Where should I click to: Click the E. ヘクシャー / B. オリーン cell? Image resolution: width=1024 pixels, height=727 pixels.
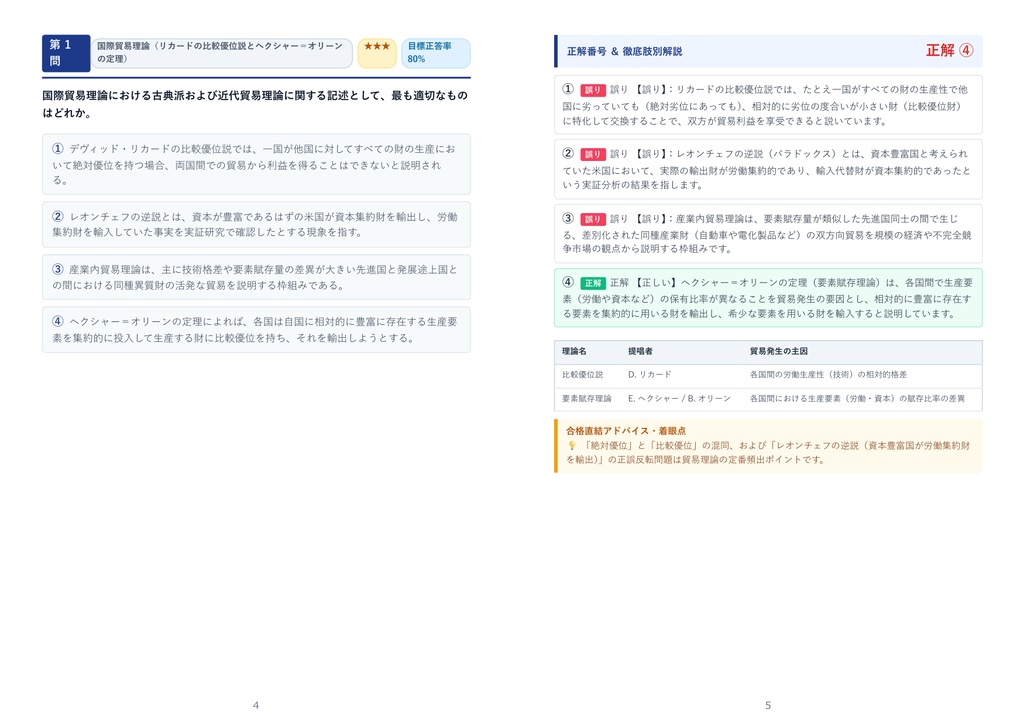(x=679, y=398)
